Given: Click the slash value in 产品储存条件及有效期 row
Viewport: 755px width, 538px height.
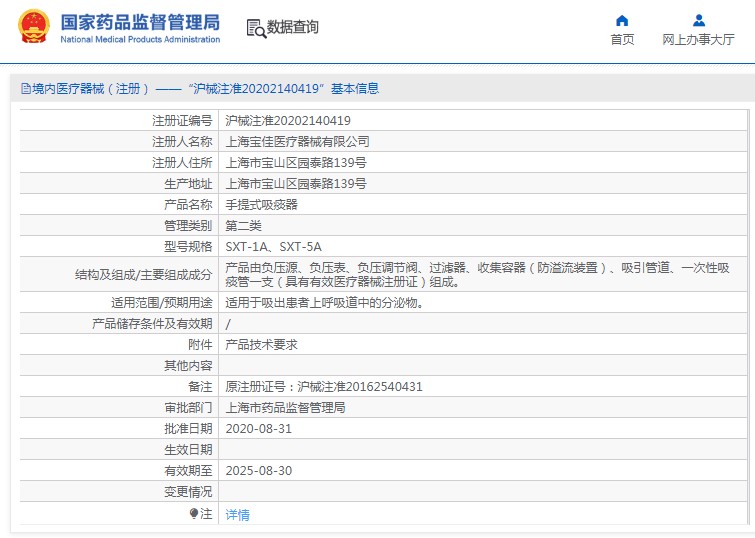Looking at the screenshot, I should (x=228, y=324).
